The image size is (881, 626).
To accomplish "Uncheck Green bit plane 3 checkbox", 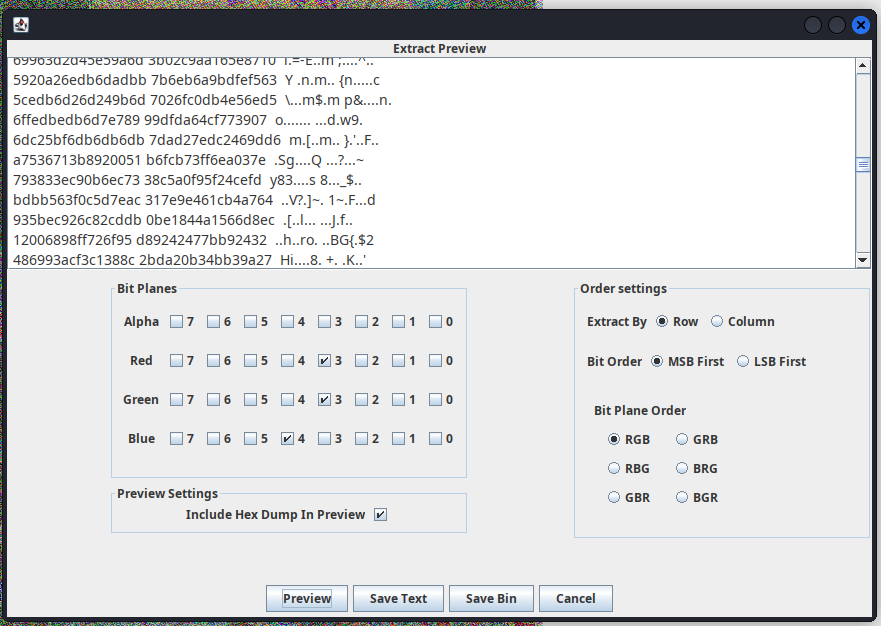I will click(x=324, y=400).
